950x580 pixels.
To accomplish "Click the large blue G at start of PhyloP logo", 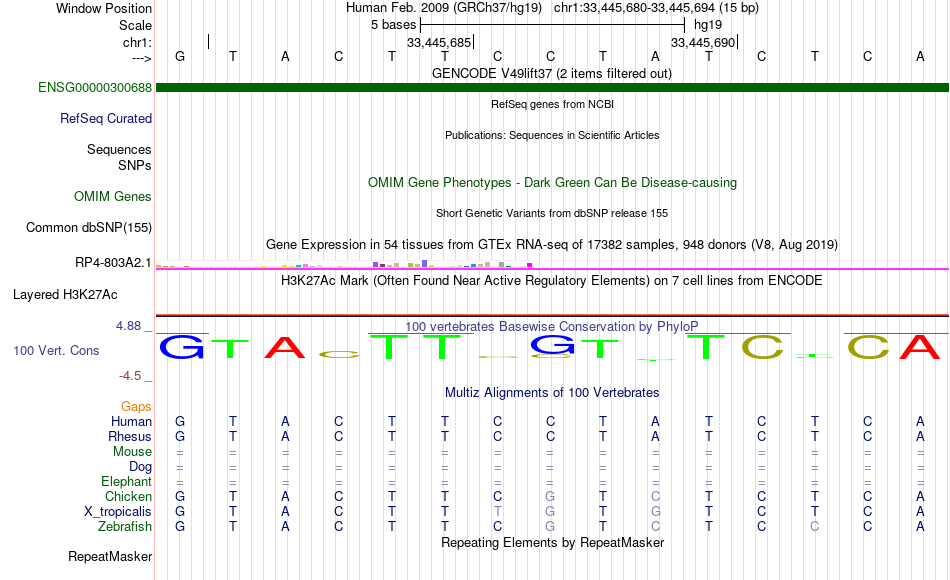I will (x=181, y=347).
